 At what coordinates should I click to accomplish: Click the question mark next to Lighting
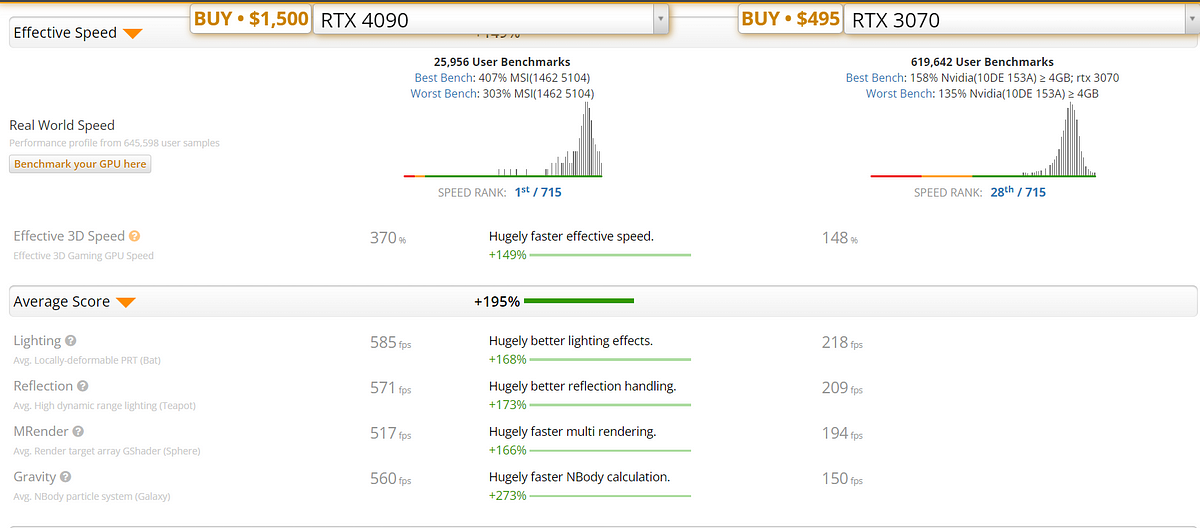(x=71, y=341)
